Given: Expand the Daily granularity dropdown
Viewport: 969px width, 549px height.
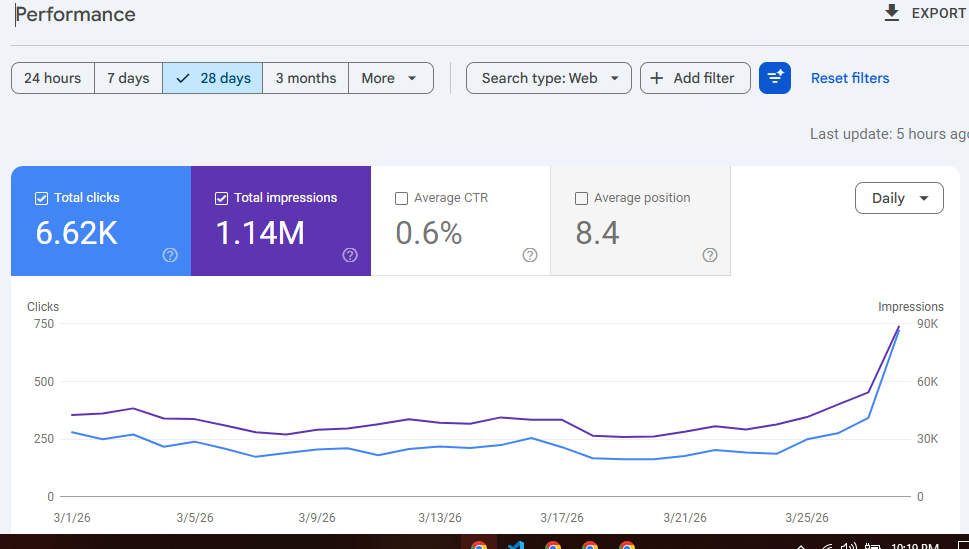Looking at the screenshot, I should point(899,198).
